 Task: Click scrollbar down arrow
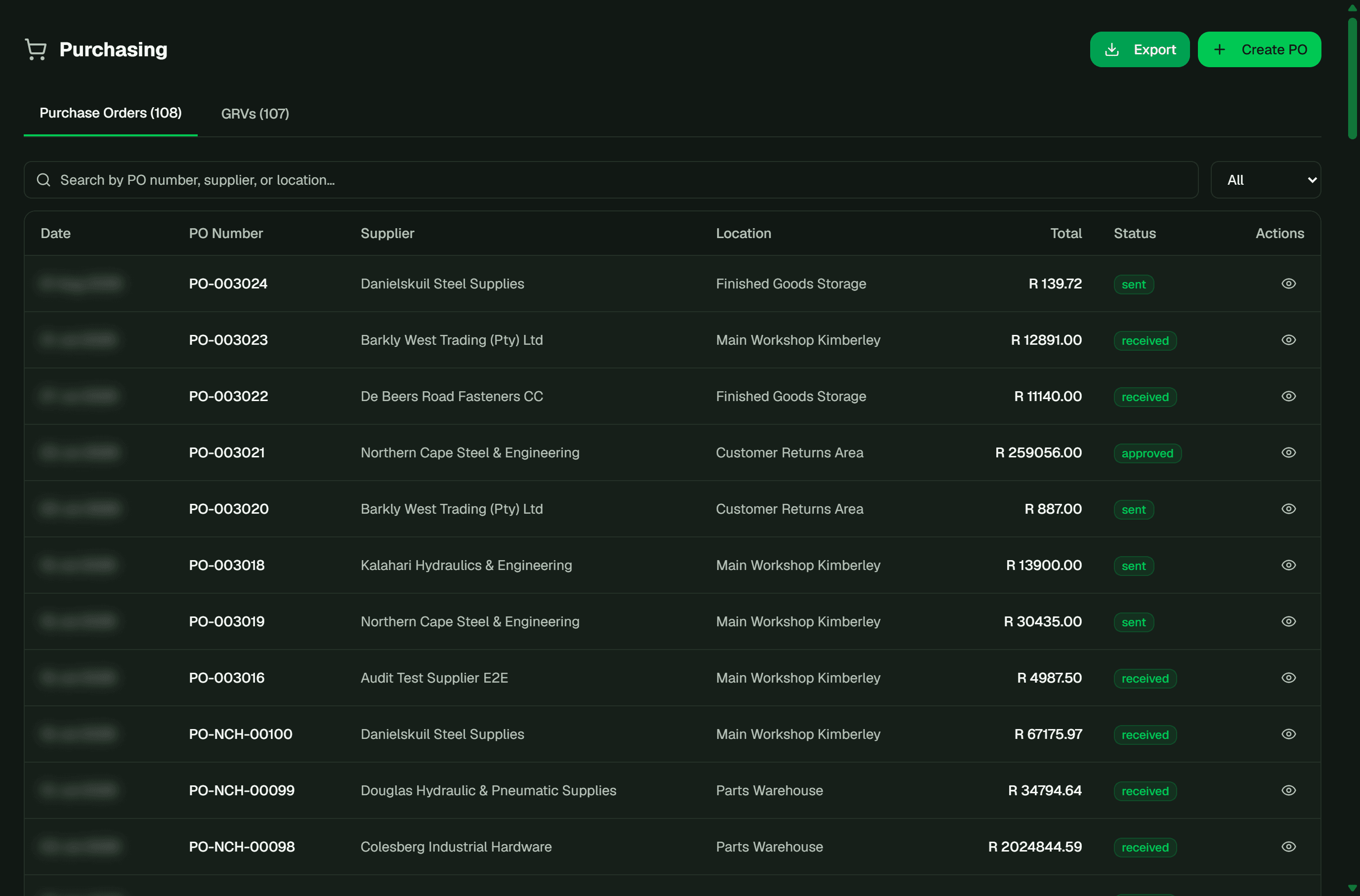coord(1352,888)
